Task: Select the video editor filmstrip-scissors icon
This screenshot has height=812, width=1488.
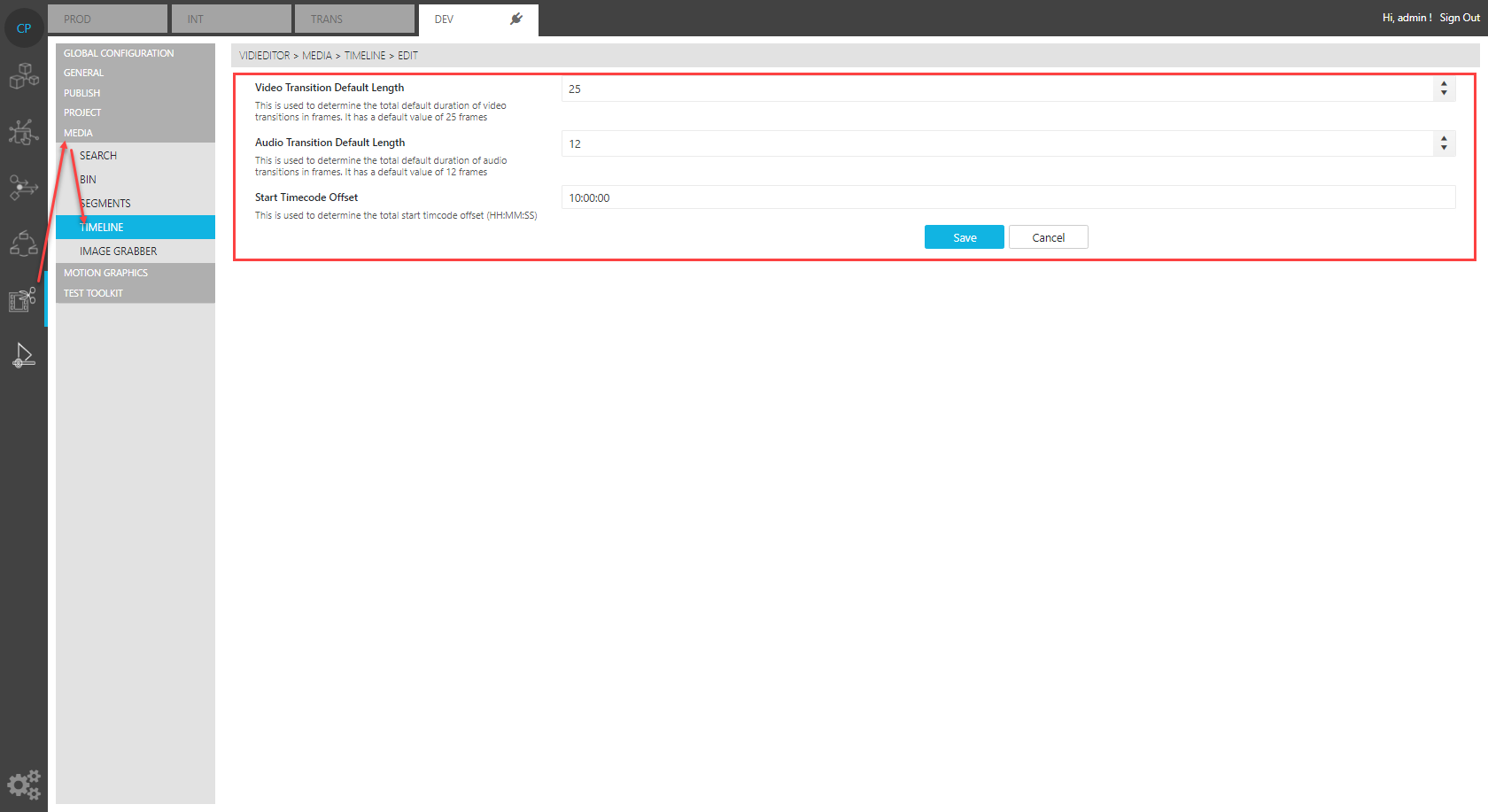Action: 23,299
